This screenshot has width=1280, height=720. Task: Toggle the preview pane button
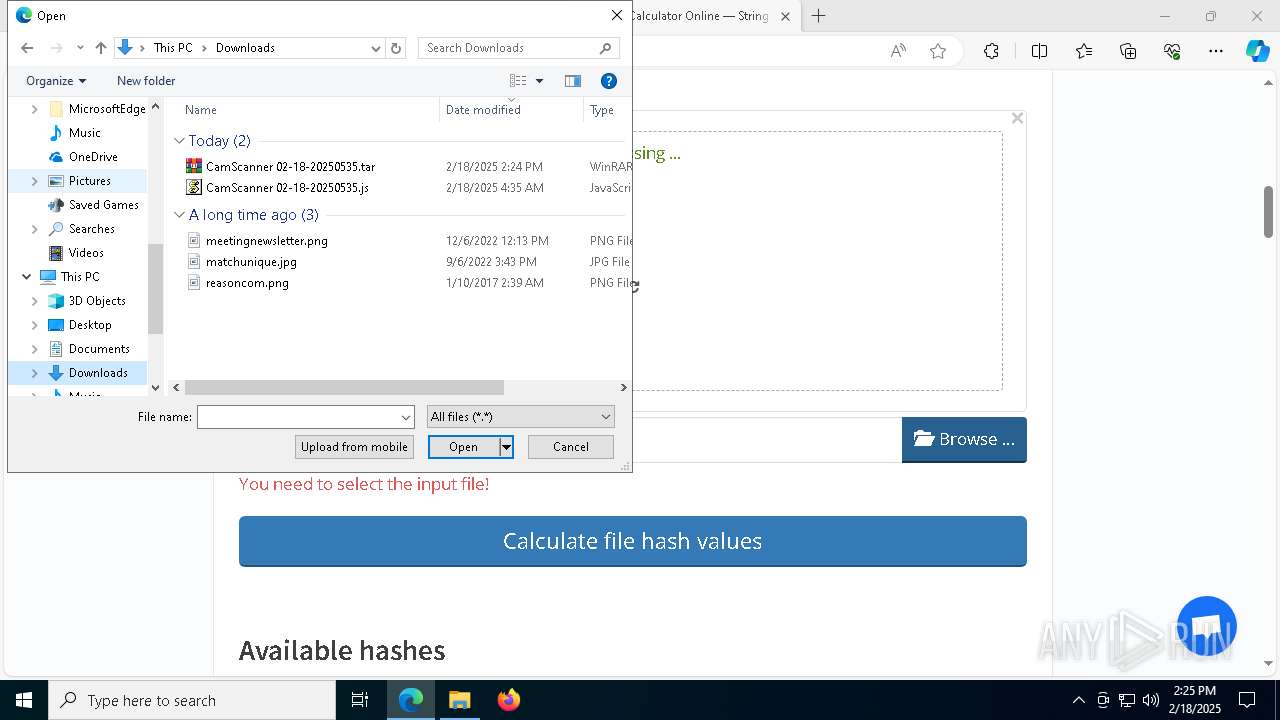[x=573, y=81]
